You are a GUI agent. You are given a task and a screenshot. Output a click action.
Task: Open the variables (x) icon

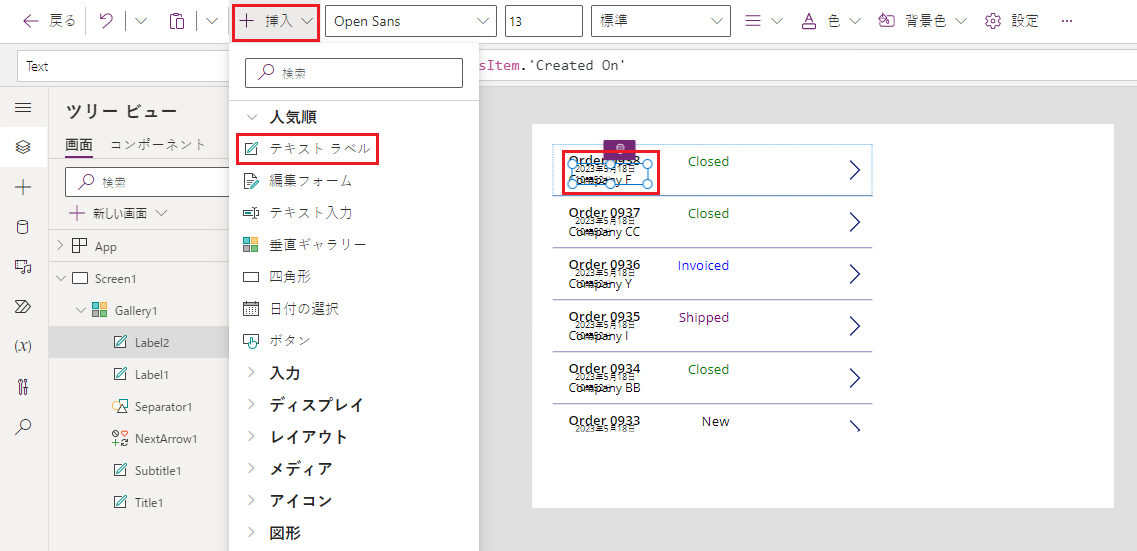23,347
